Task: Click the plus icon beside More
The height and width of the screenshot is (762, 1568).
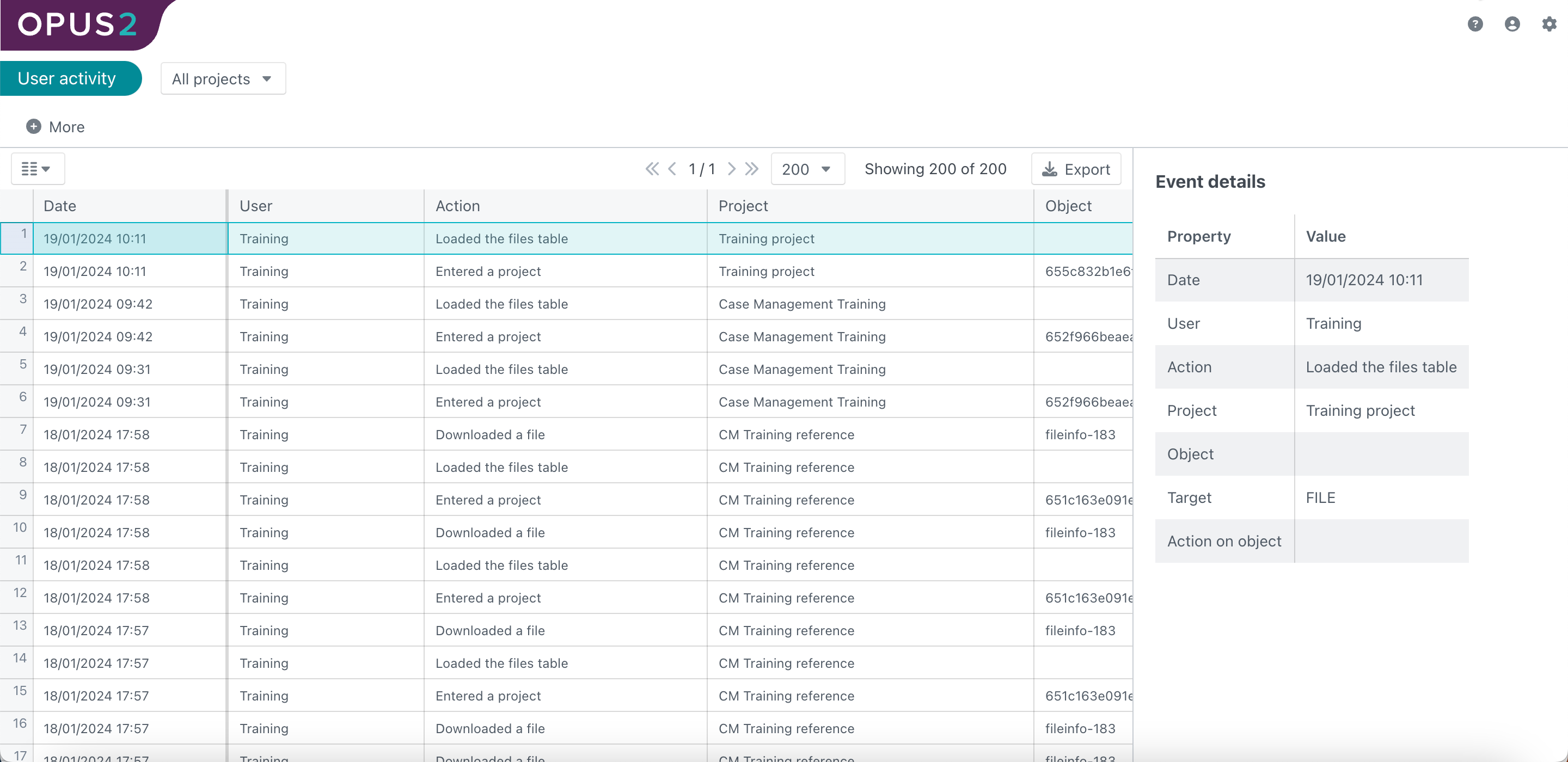Action: (33, 127)
